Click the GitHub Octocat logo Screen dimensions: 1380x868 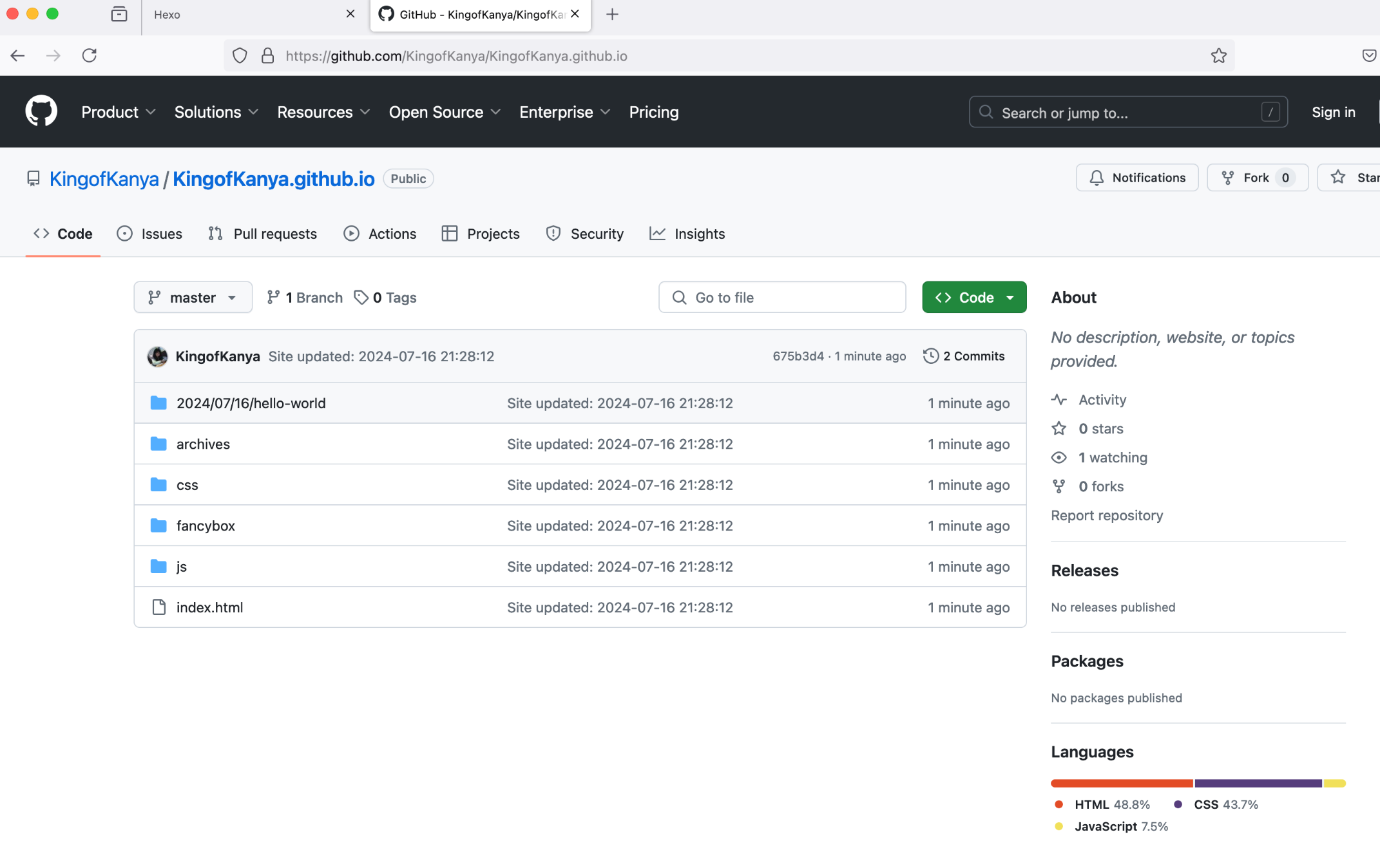tap(41, 111)
